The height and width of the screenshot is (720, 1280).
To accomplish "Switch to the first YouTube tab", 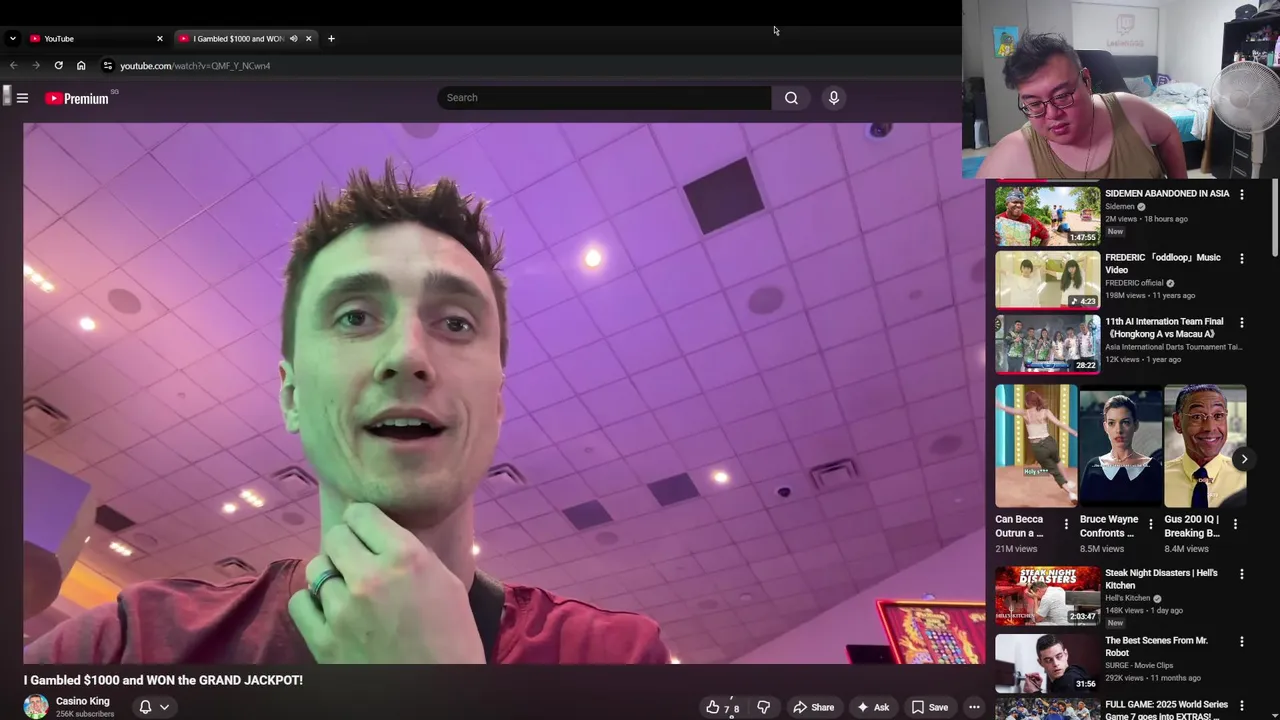I will (95, 39).
